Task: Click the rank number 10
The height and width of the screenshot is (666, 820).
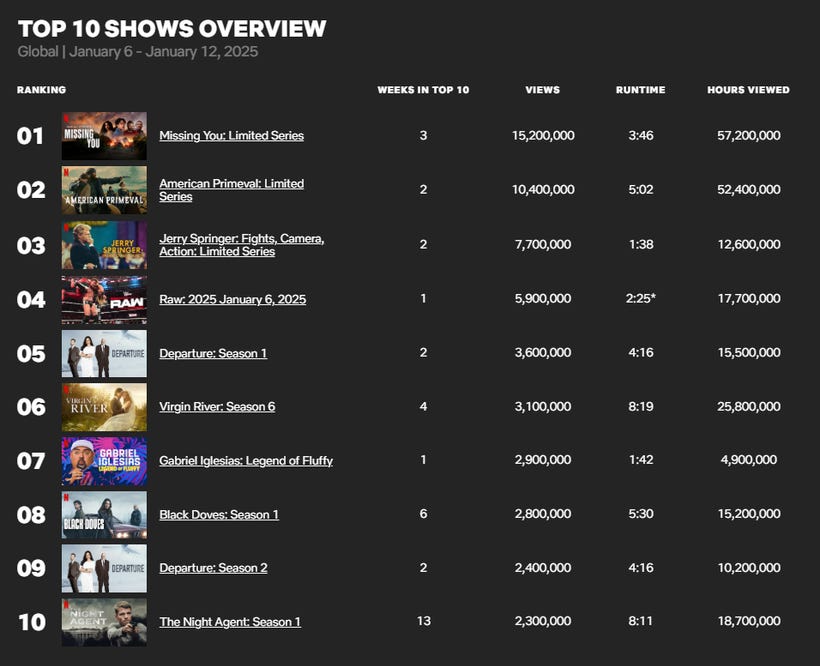Action: [x=32, y=623]
